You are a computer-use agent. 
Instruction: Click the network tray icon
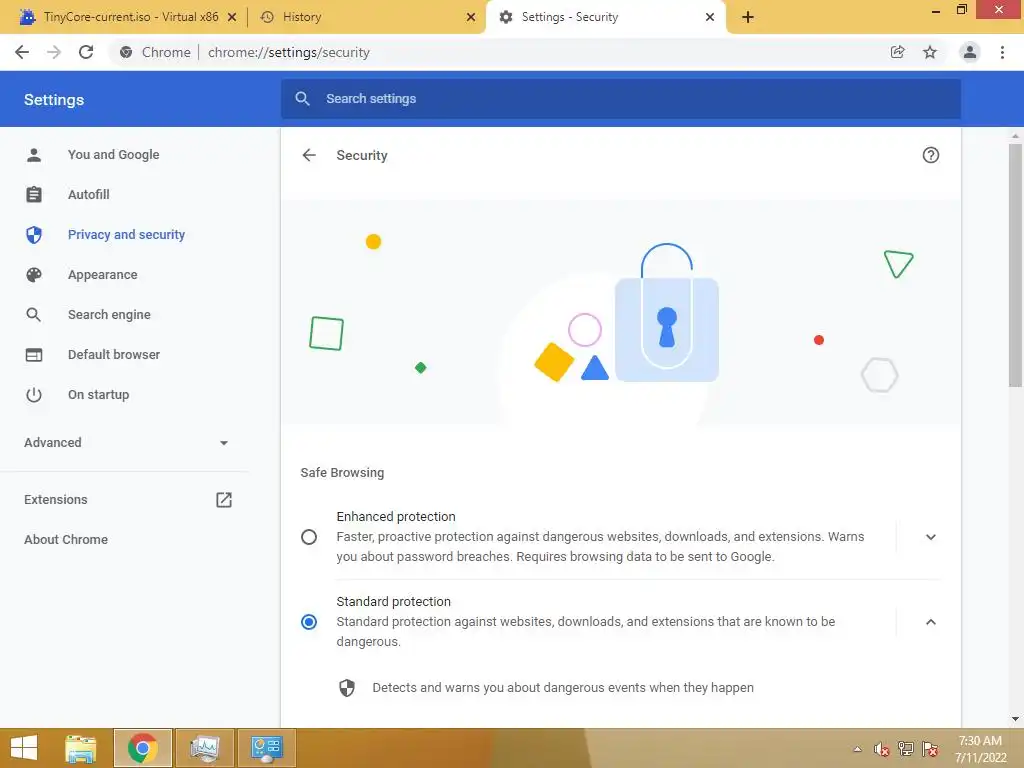[906, 749]
